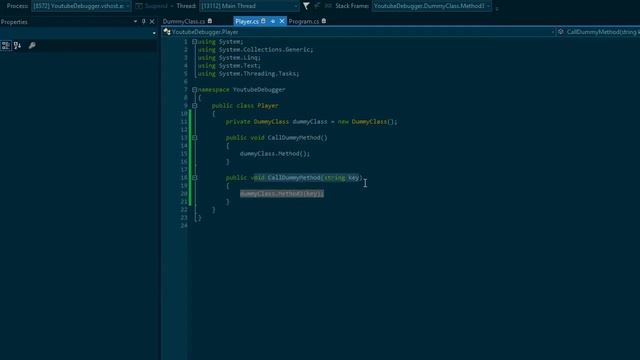
Task: Toggle pin on the Player.cs tab
Action: point(273,21)
